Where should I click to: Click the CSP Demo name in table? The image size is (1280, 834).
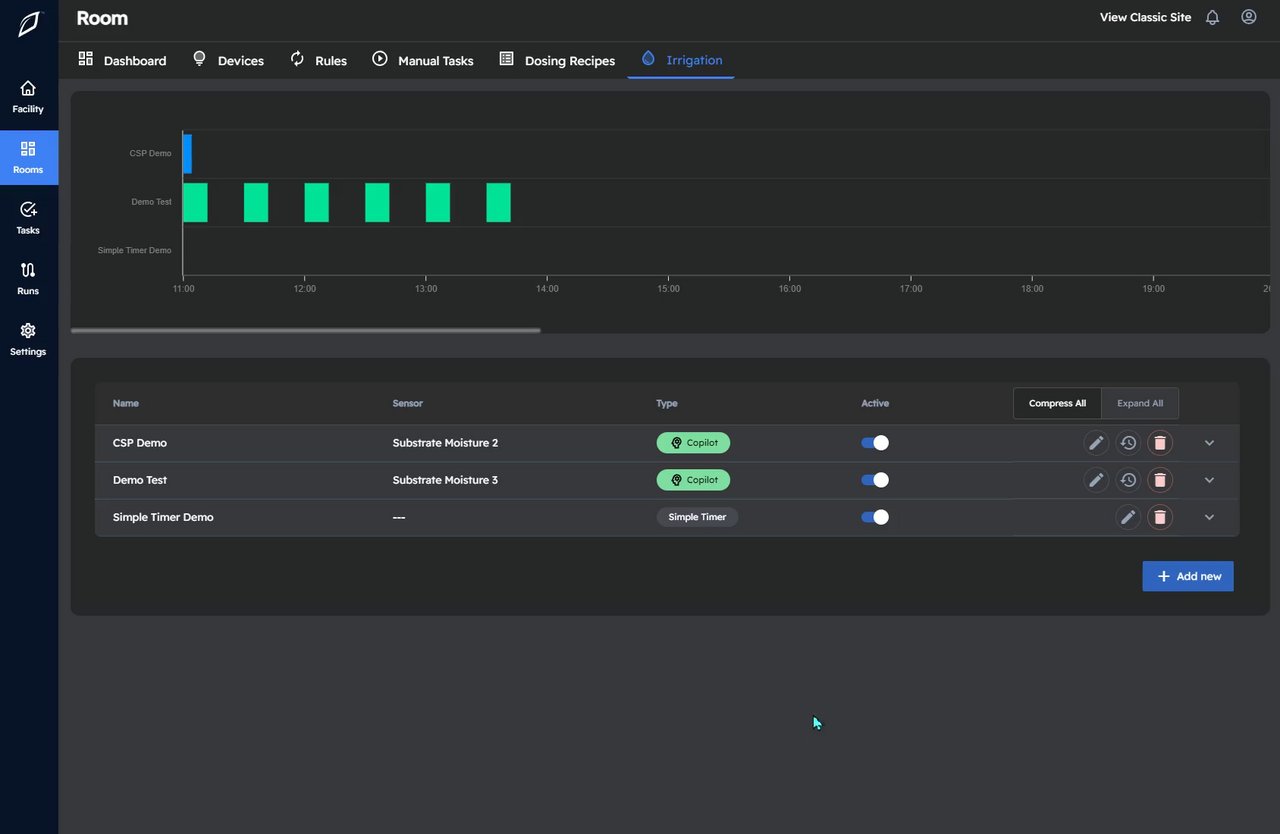click(140, 443)
